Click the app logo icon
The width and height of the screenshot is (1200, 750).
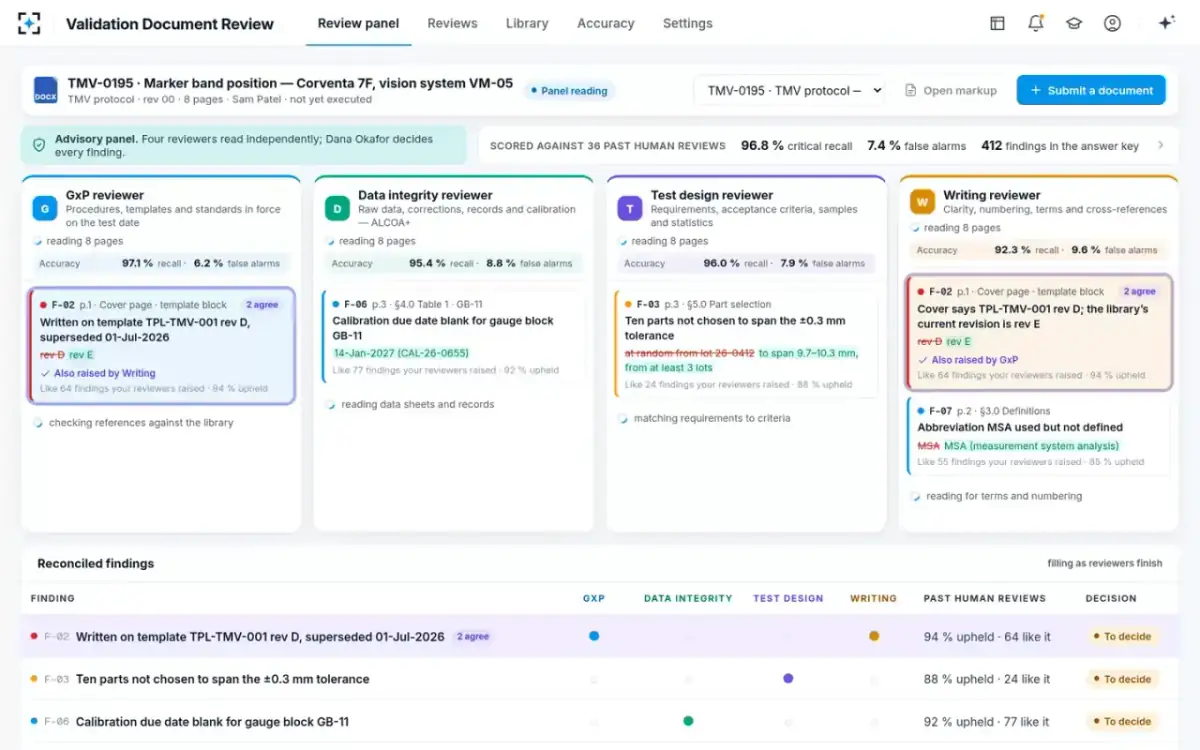click(30, 23)
